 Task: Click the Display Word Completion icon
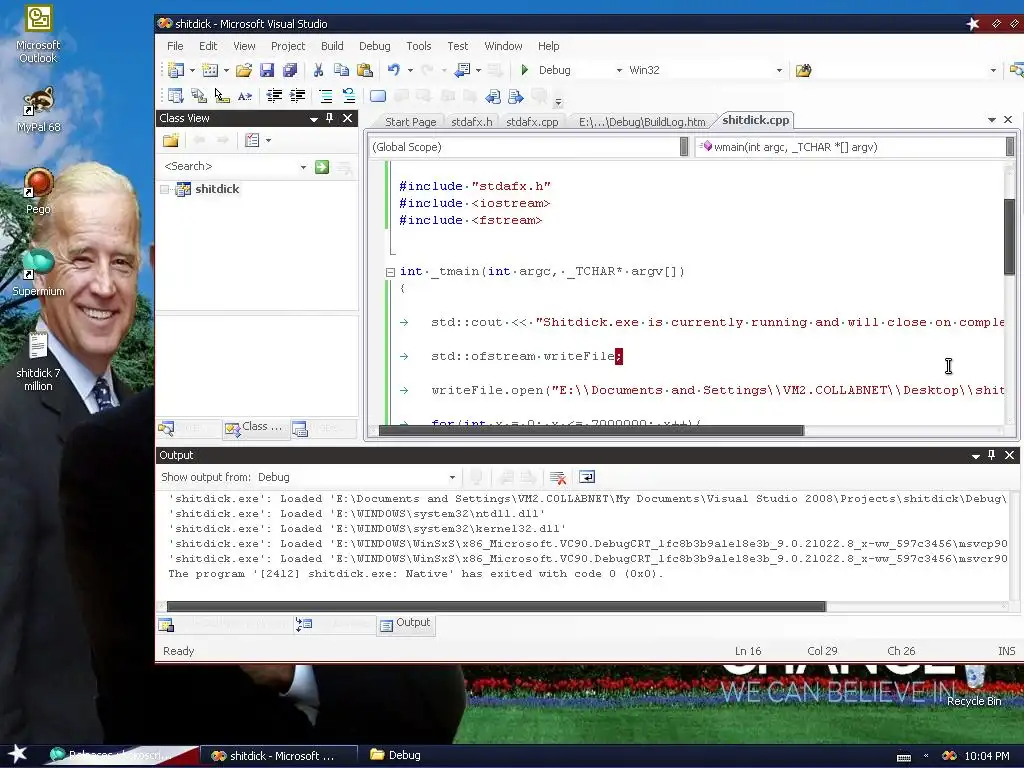245,96
